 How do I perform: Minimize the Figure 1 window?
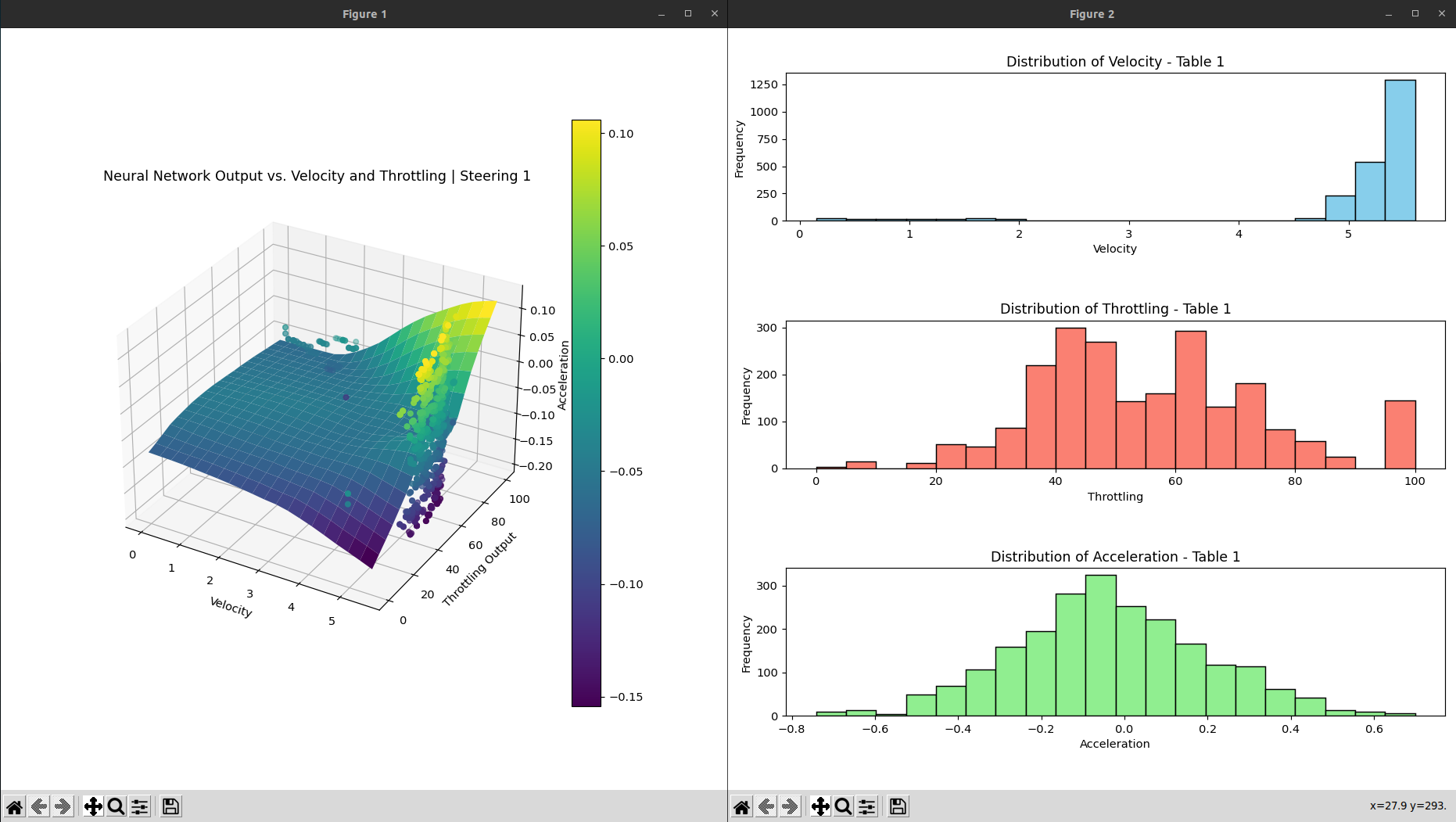662,14
